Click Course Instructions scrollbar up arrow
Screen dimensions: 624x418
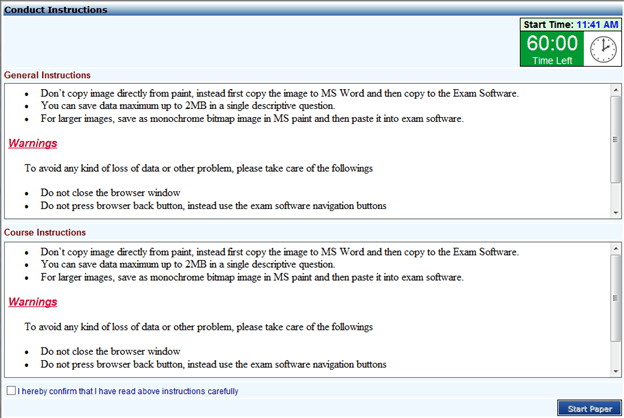614,246
